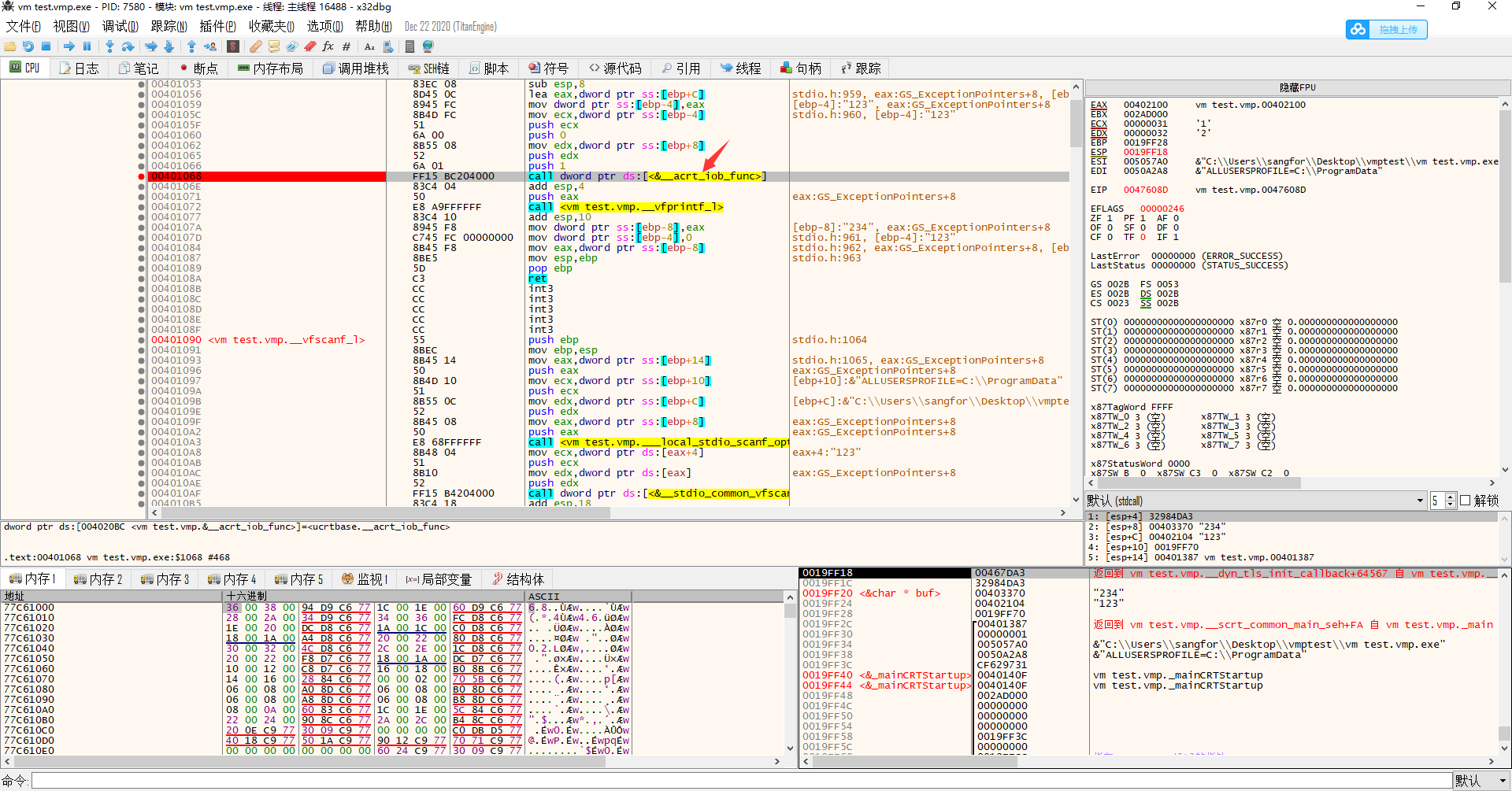Pause execution with the pause icon
The image size is (1512, 791).
pos(87,46)
